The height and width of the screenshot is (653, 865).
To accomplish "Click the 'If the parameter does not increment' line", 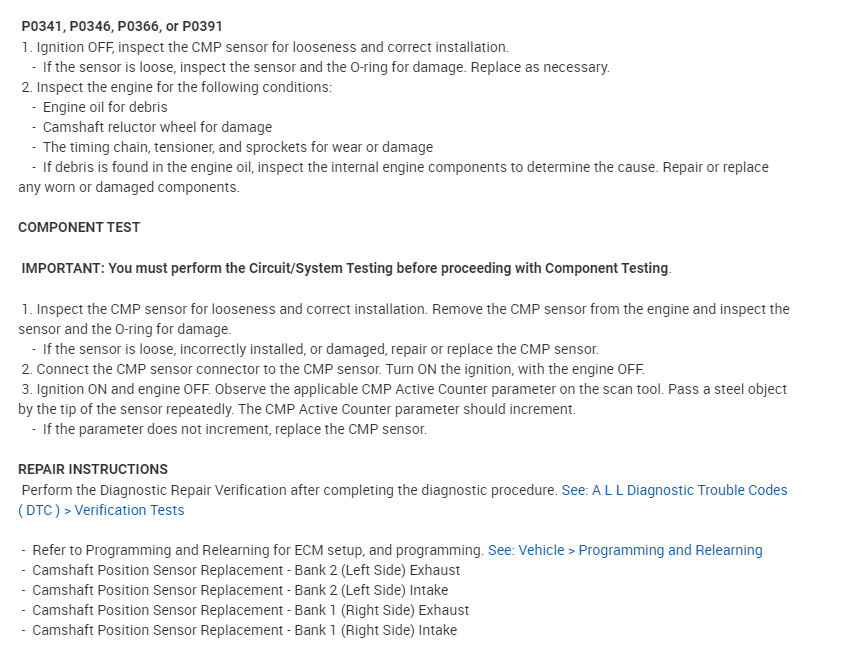I will tap(234, 429).
